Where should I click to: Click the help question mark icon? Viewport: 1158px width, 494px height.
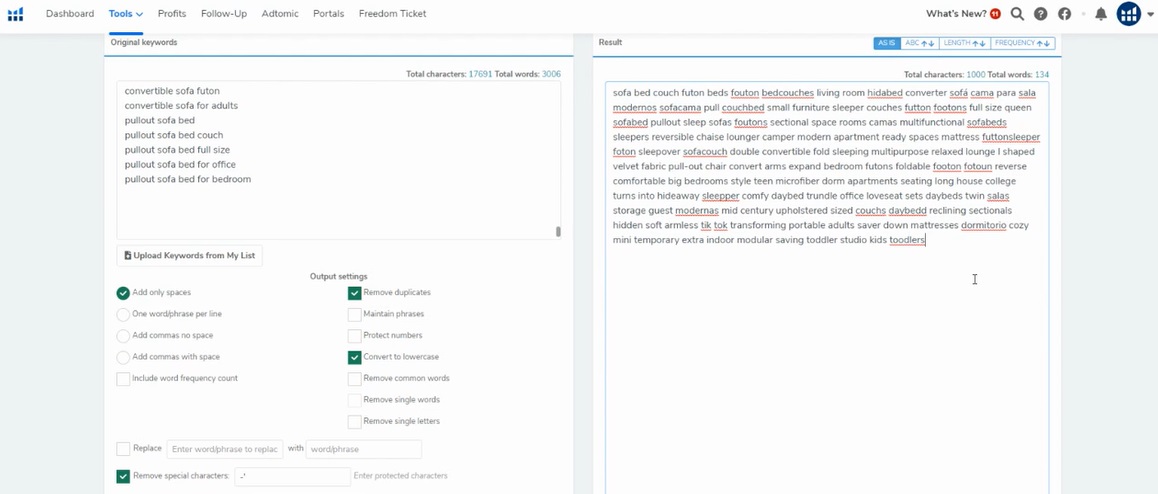(1041, 13)
